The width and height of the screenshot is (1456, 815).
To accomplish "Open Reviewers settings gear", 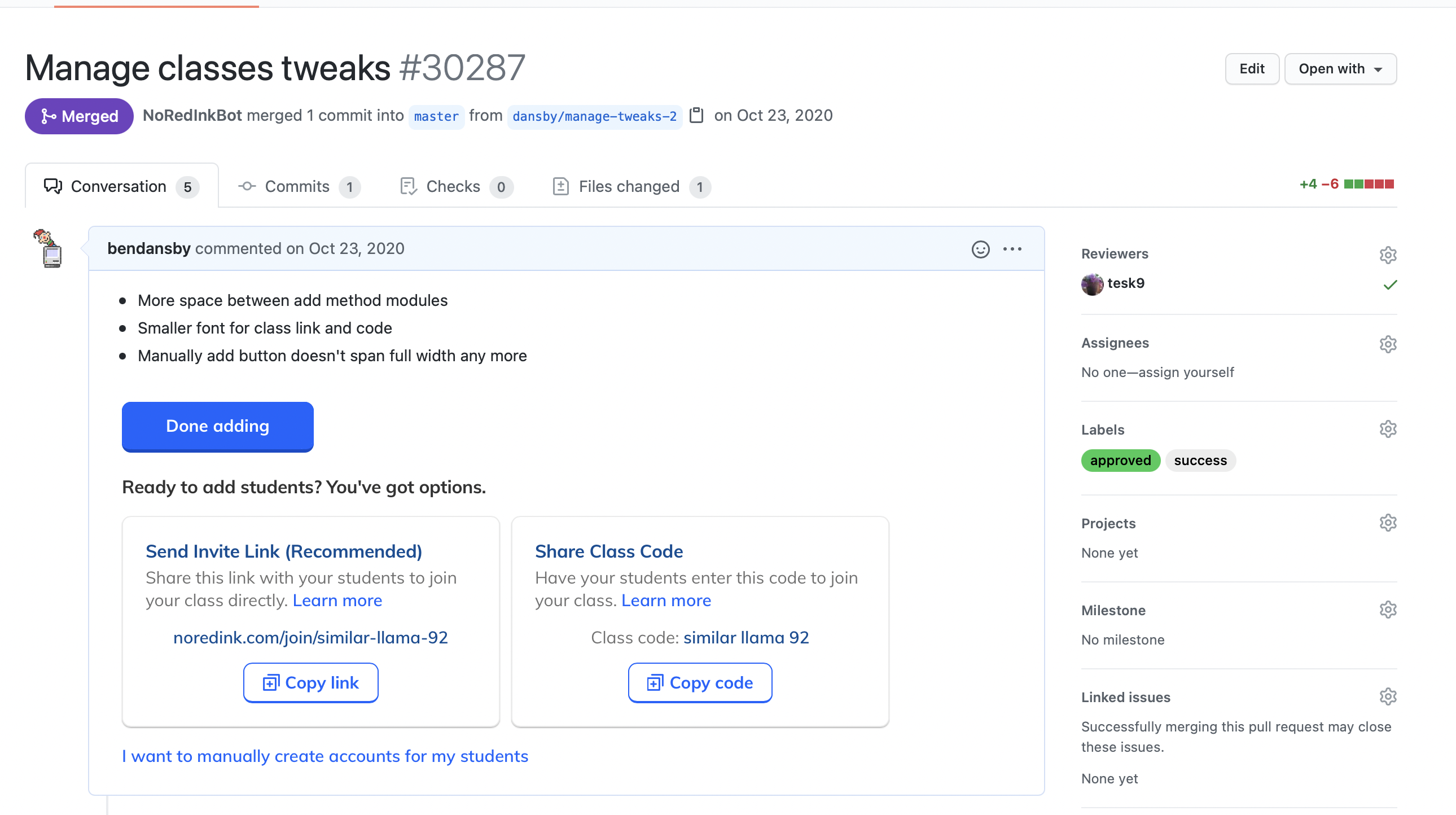I will tap(1388, 255).
